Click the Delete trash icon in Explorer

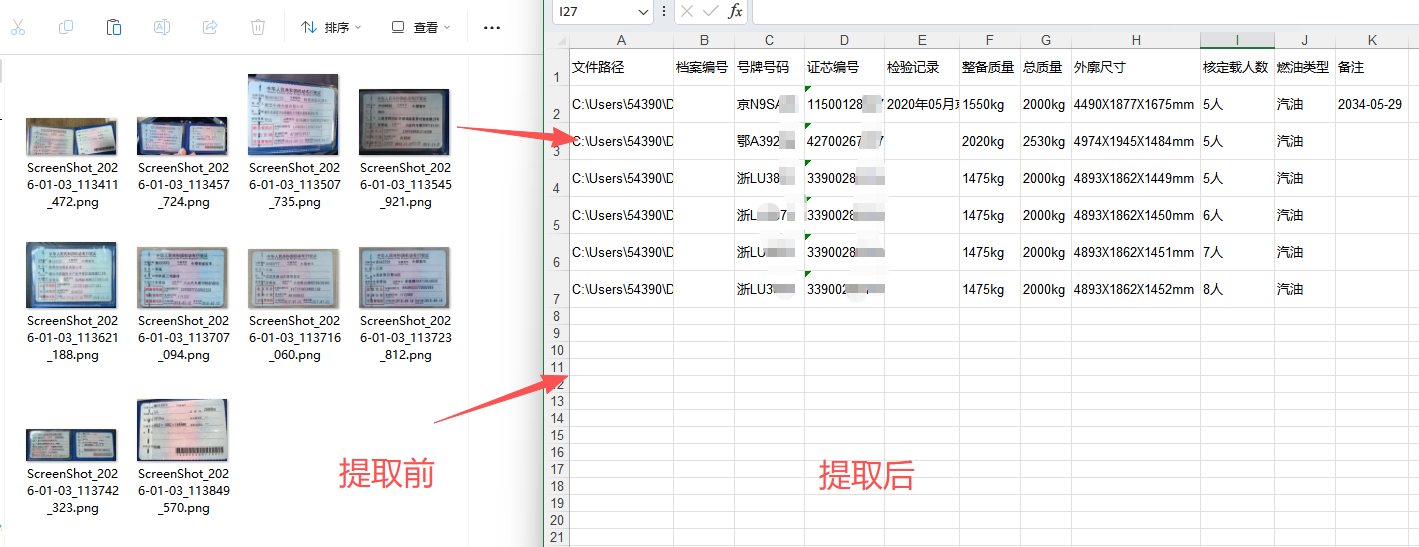[x=258, y=27]
